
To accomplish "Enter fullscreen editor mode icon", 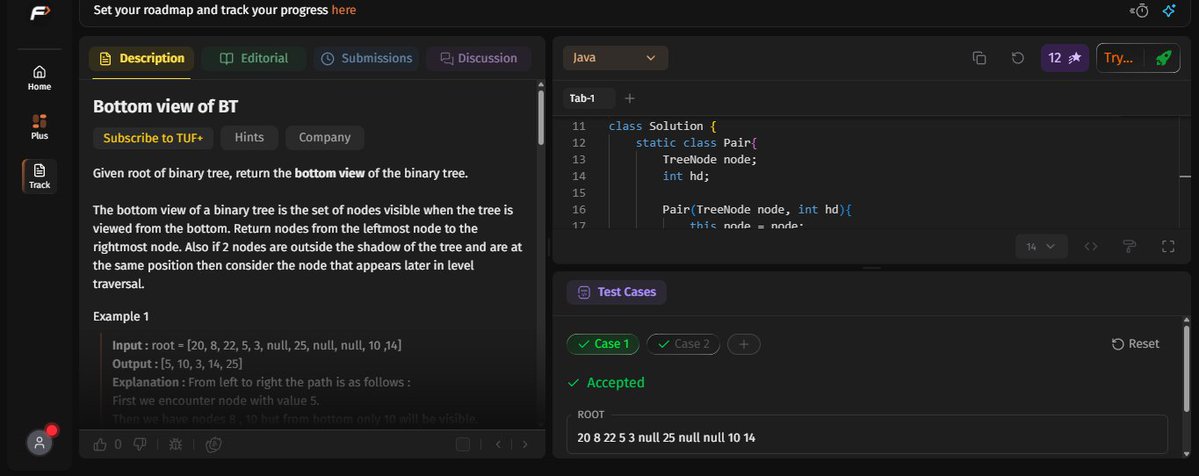I will pos(1168,246).
